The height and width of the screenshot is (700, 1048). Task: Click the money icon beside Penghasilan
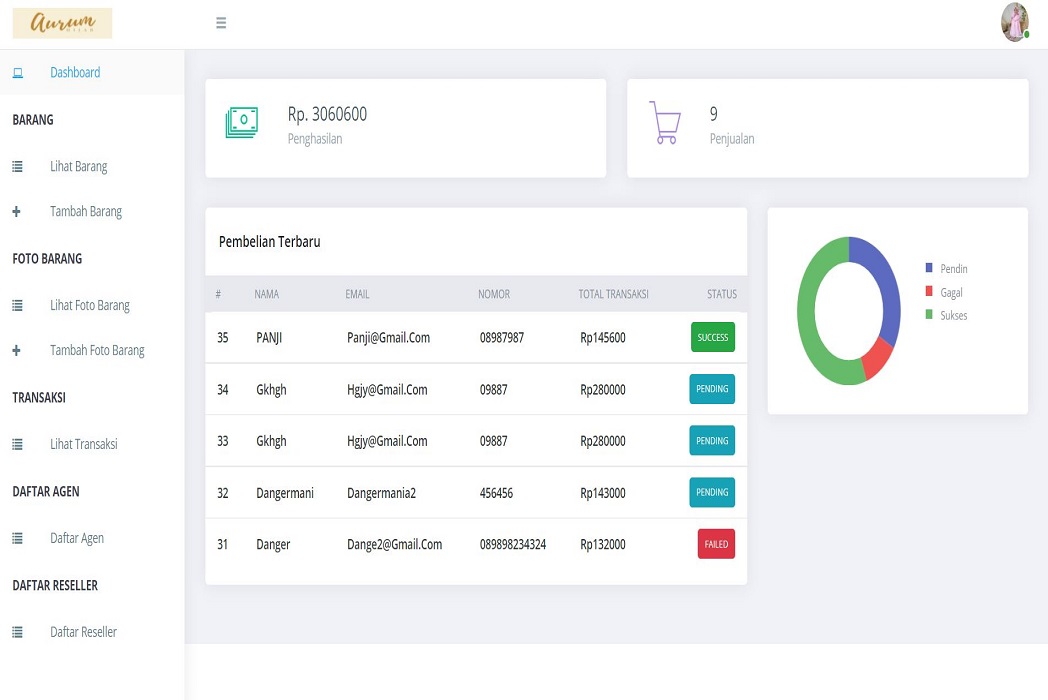point(241,122)
